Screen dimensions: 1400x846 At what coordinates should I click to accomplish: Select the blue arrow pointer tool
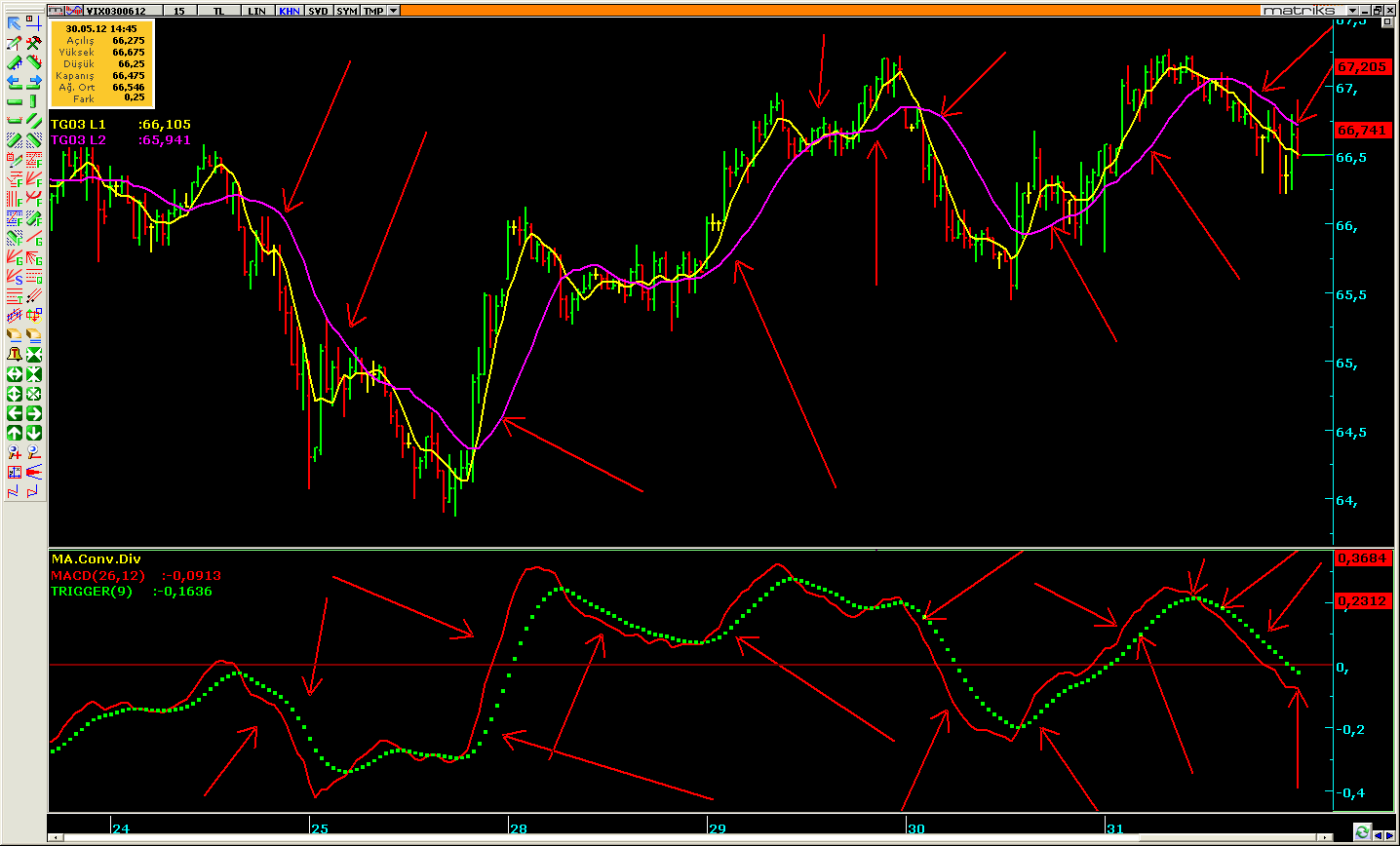pos(15,23)
